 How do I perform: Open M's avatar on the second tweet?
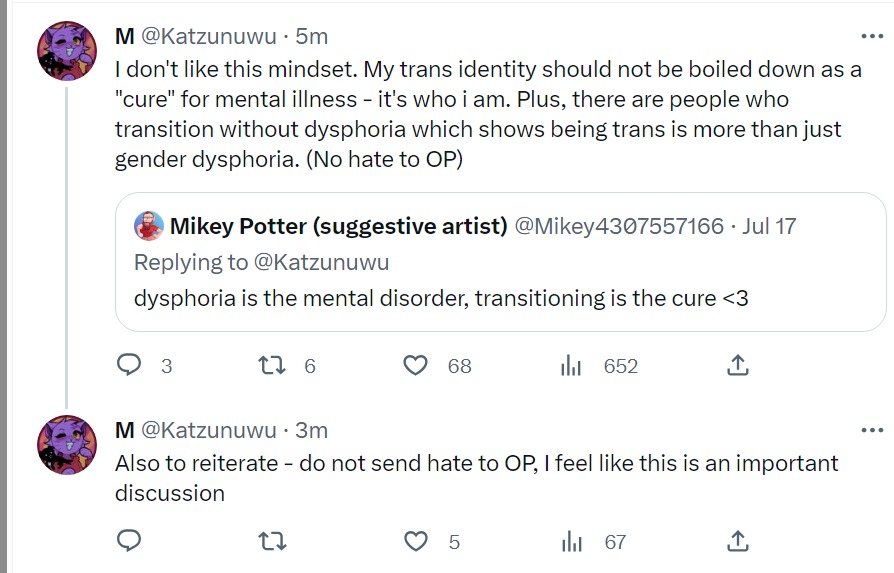pyautogui.click(x=67, y=445)
